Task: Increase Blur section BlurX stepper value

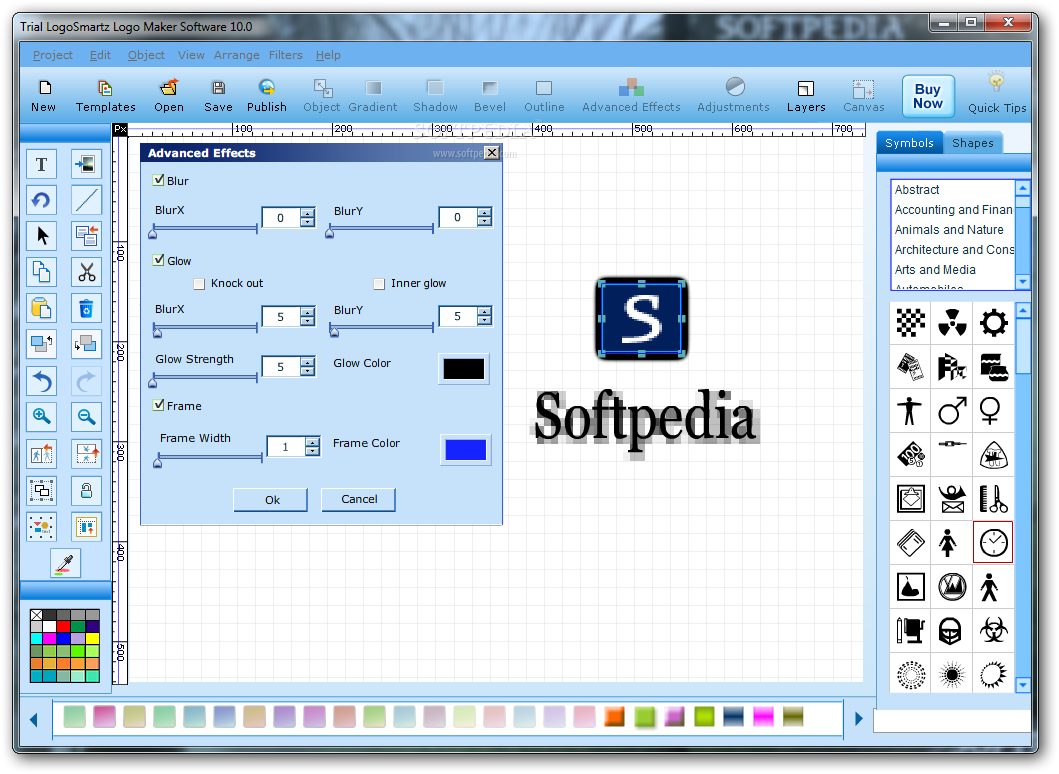Action: [x=308, y=213]
